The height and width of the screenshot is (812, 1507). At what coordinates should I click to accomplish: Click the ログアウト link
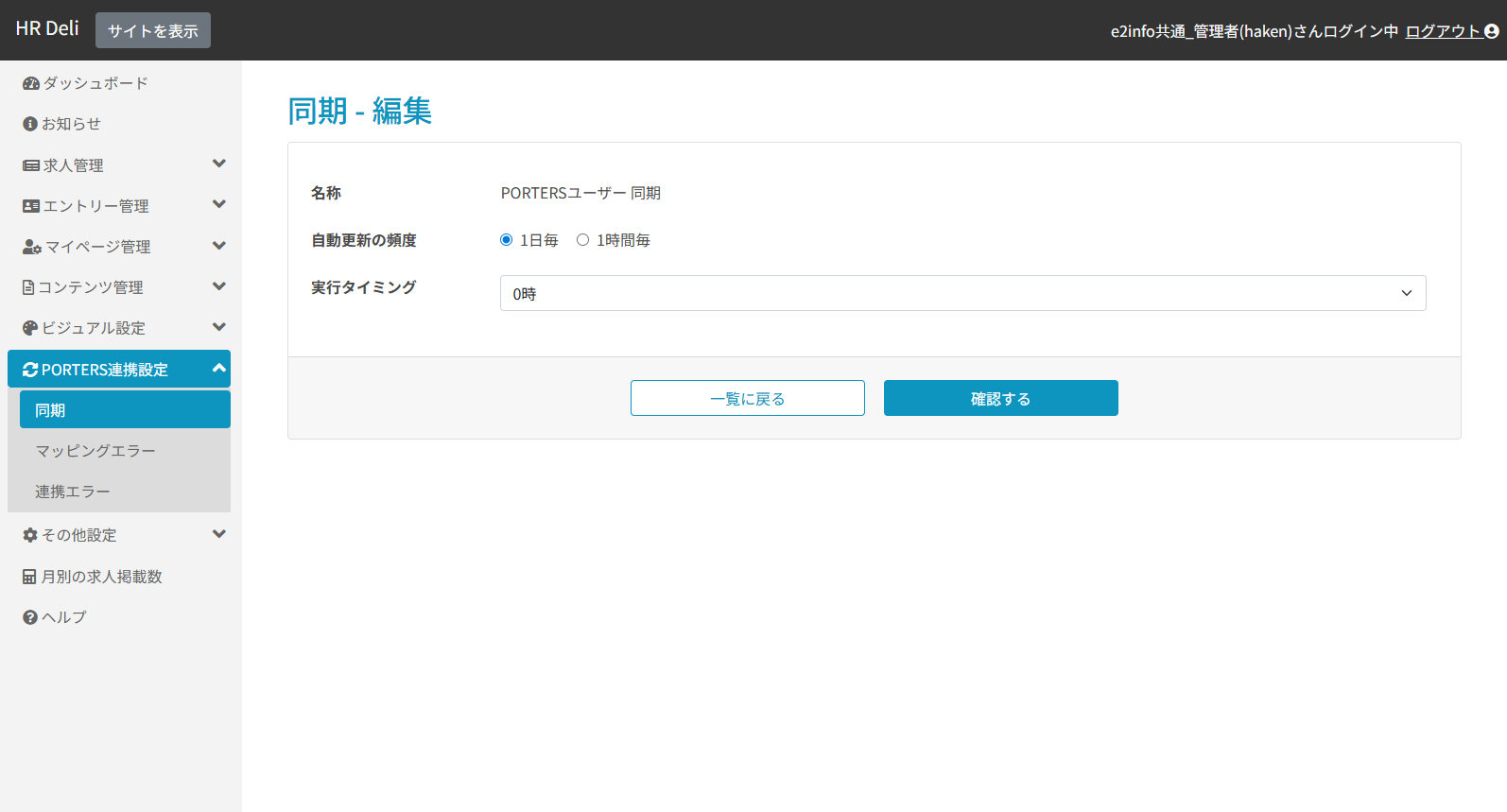[1444, 31]
